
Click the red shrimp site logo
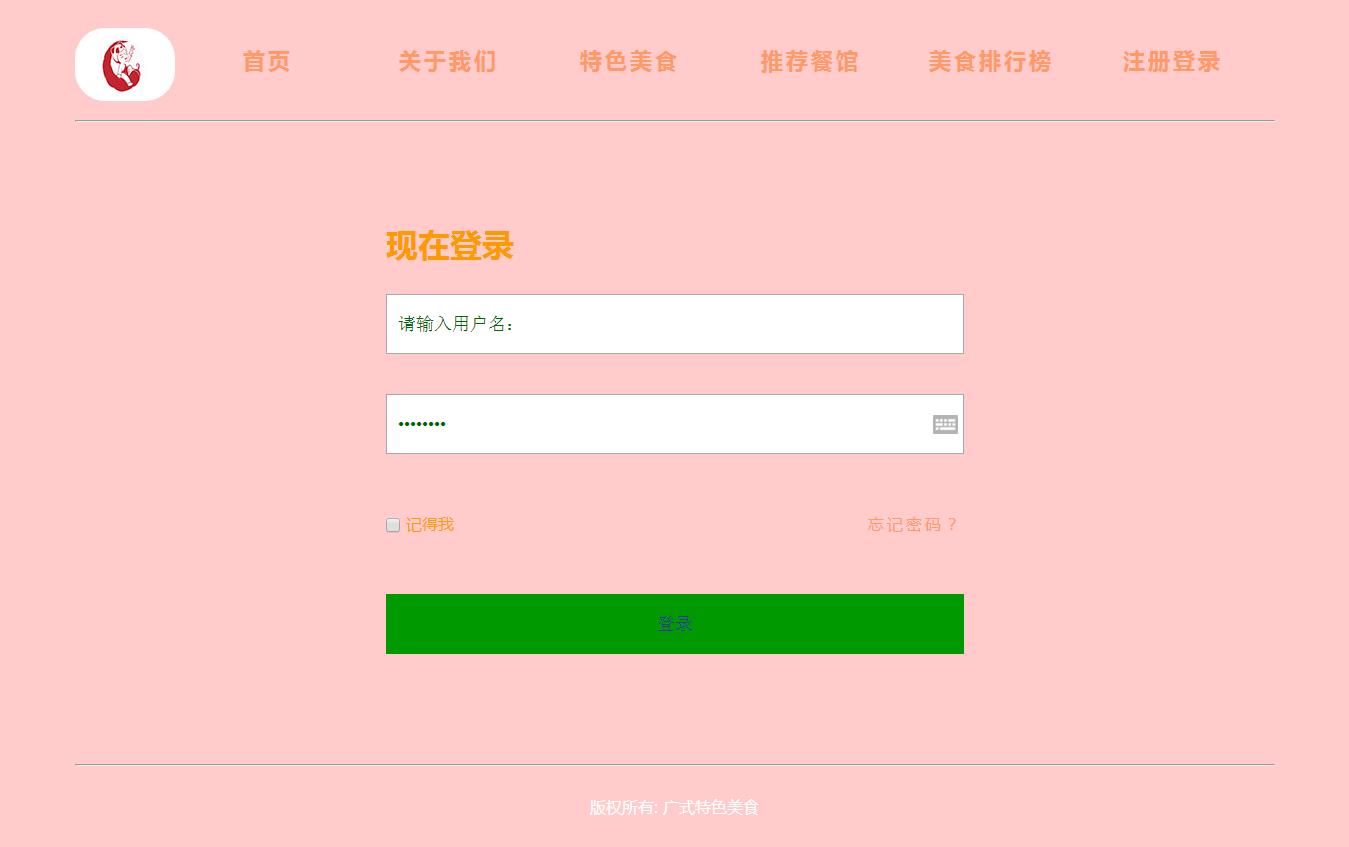coord(122,65)
